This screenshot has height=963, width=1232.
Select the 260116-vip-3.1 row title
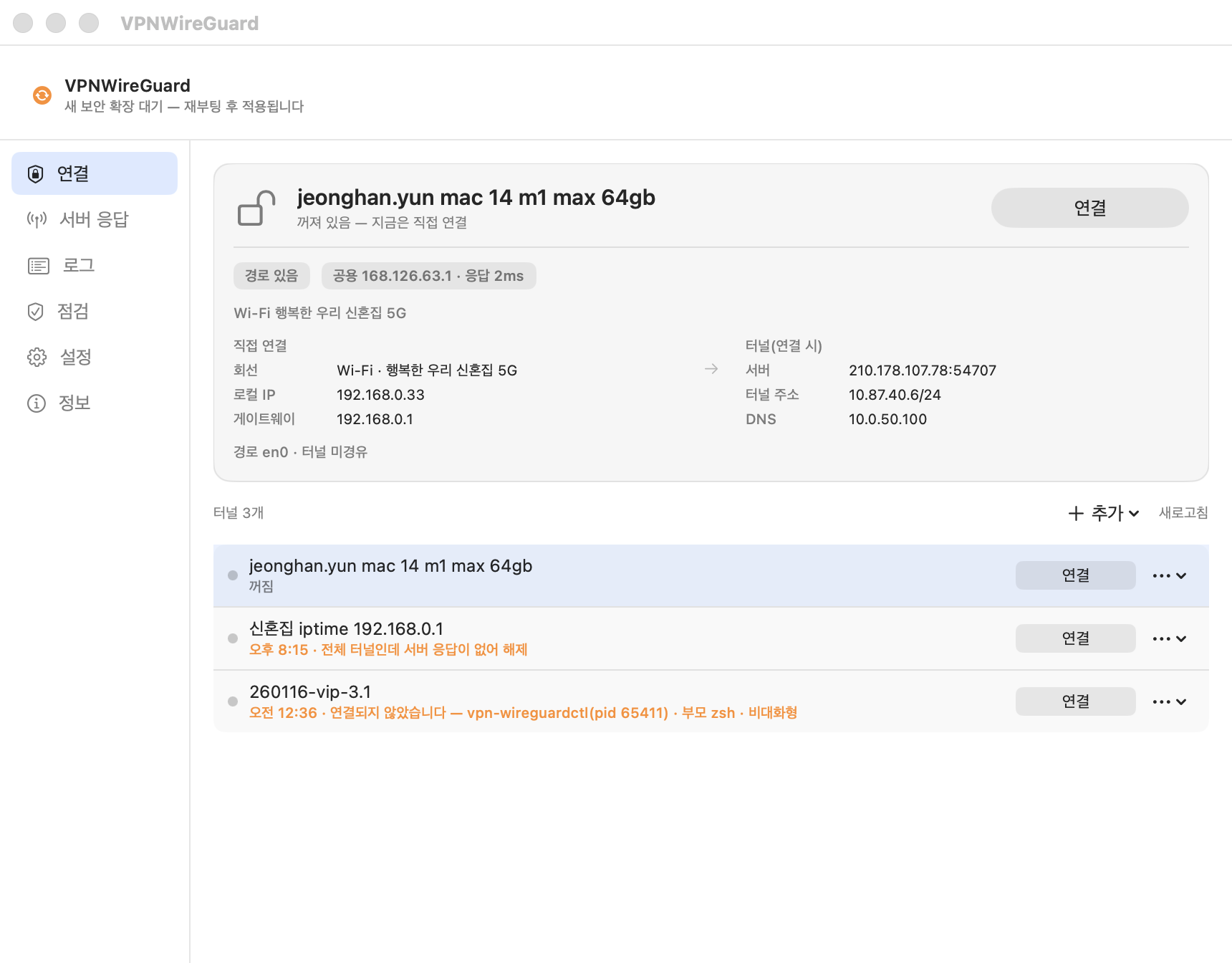310,692
